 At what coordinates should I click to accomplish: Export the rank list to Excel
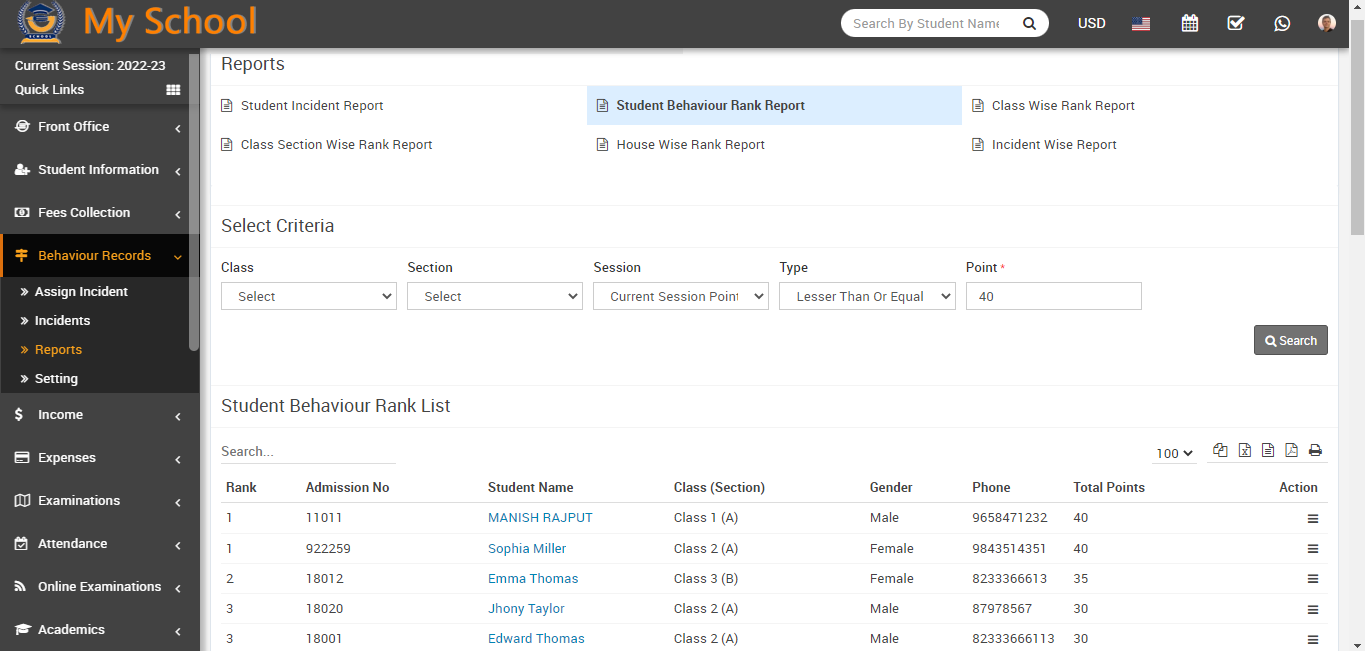[x=1244, y=451]
